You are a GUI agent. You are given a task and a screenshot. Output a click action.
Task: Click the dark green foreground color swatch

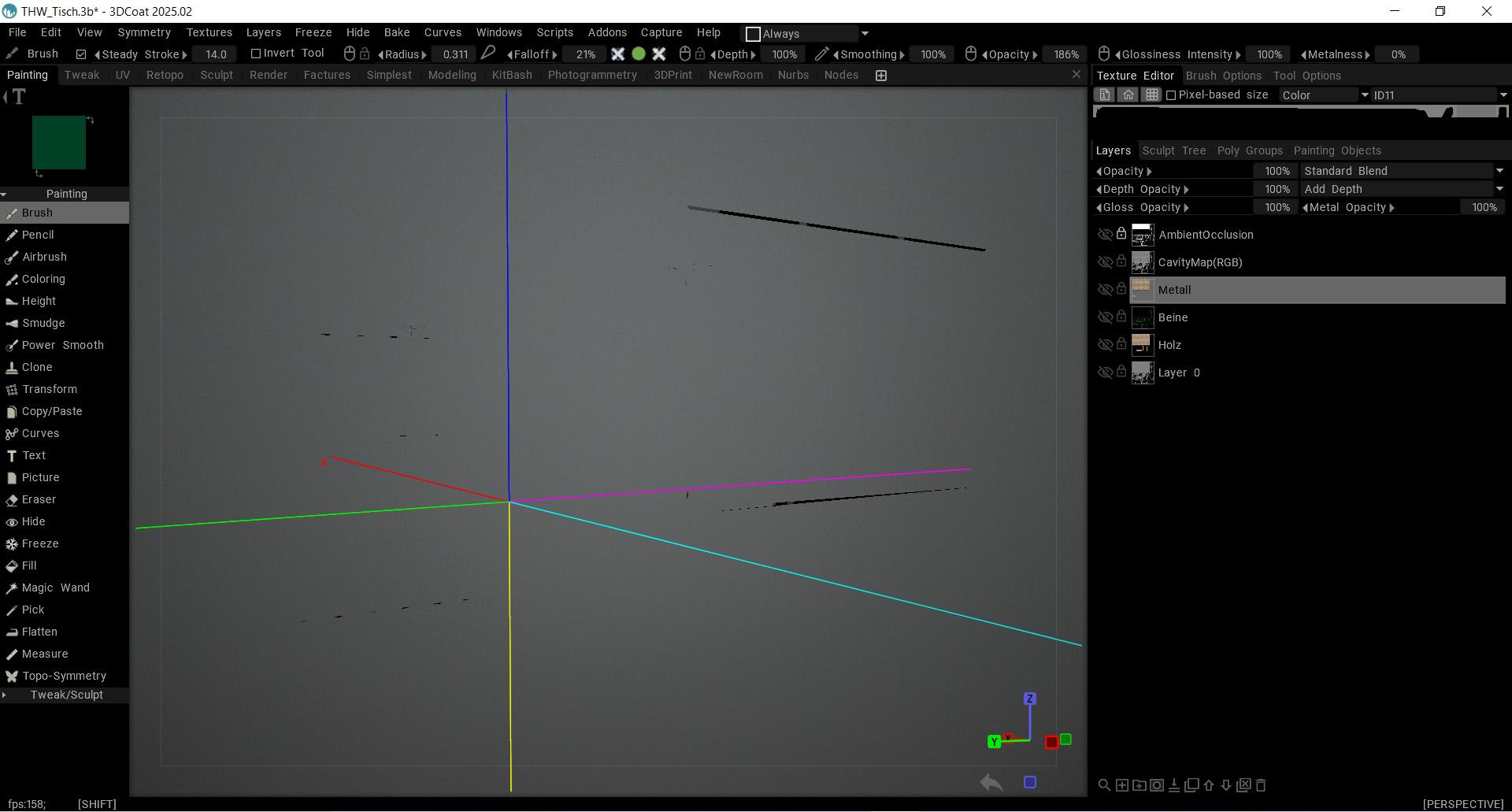58,143
